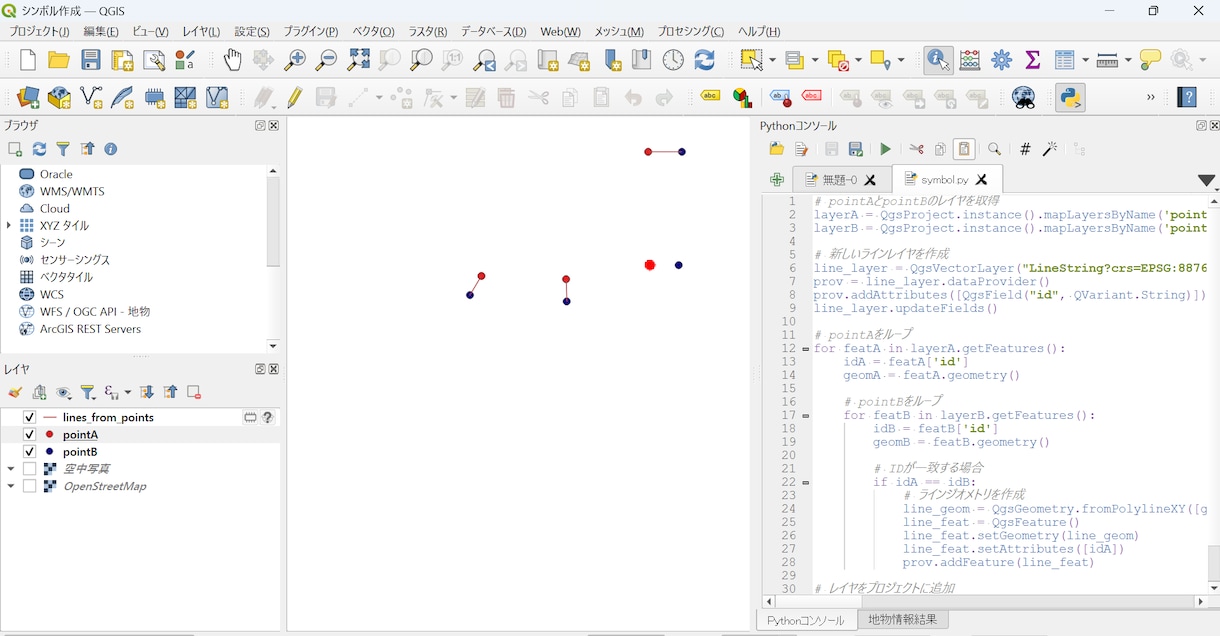Click the red pointA symbol swatch in Layers

[48, 435]
